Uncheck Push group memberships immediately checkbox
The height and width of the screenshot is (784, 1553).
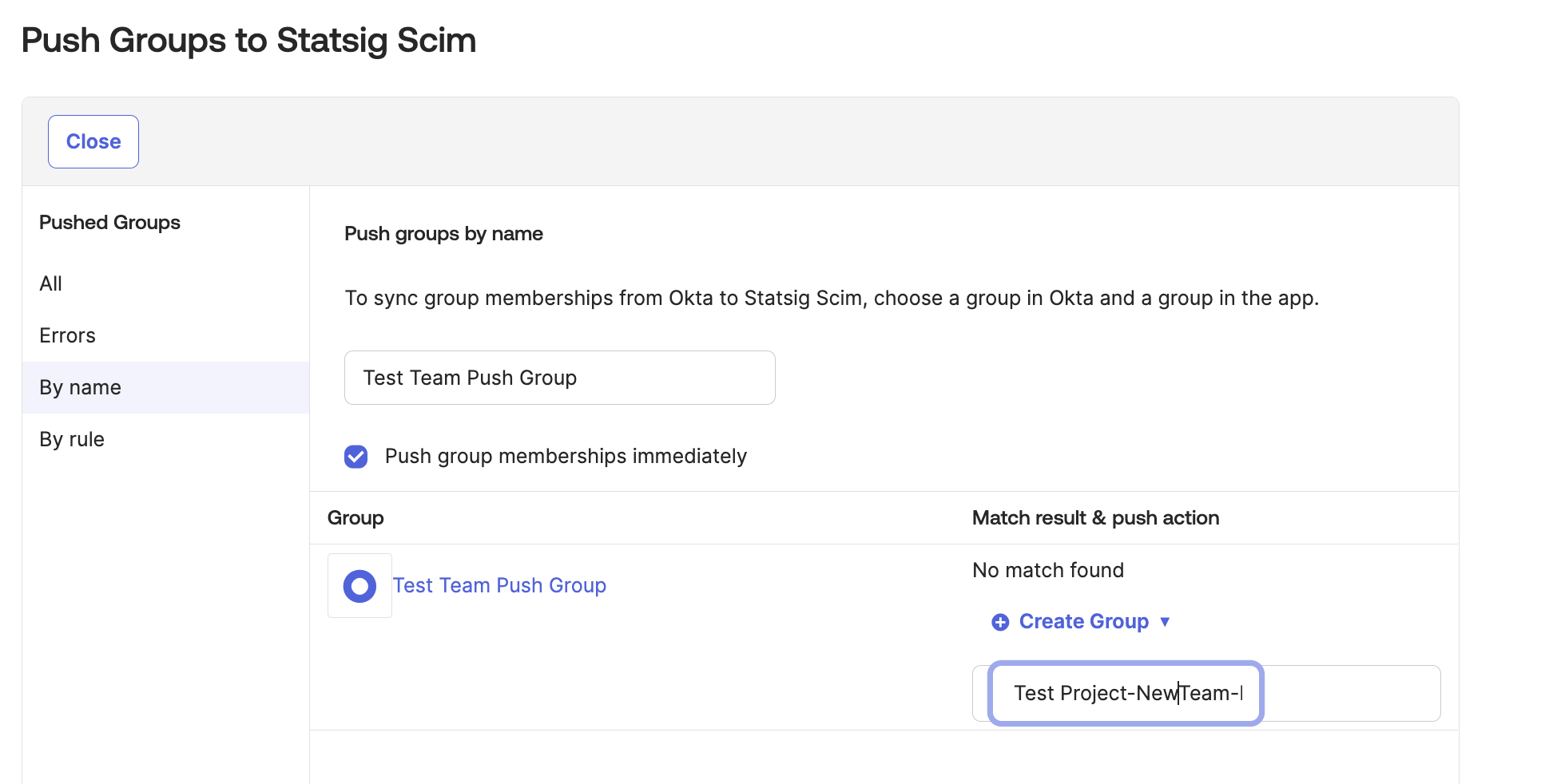[356, 457]
